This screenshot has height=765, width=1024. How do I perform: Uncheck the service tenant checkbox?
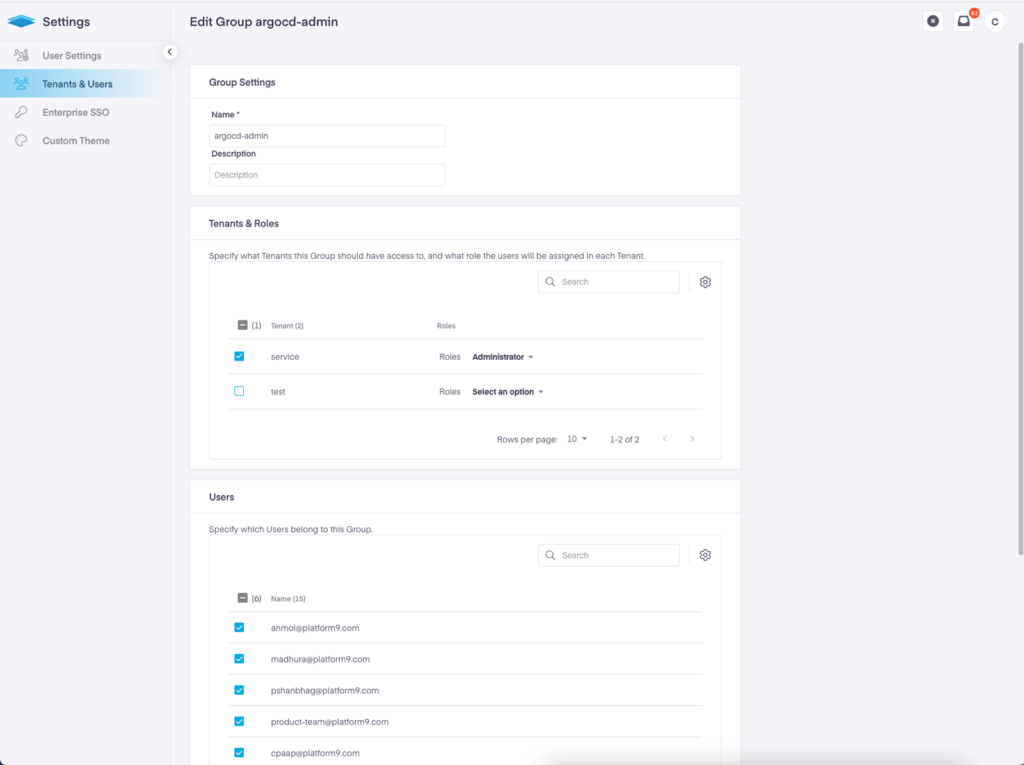(239, 356)
